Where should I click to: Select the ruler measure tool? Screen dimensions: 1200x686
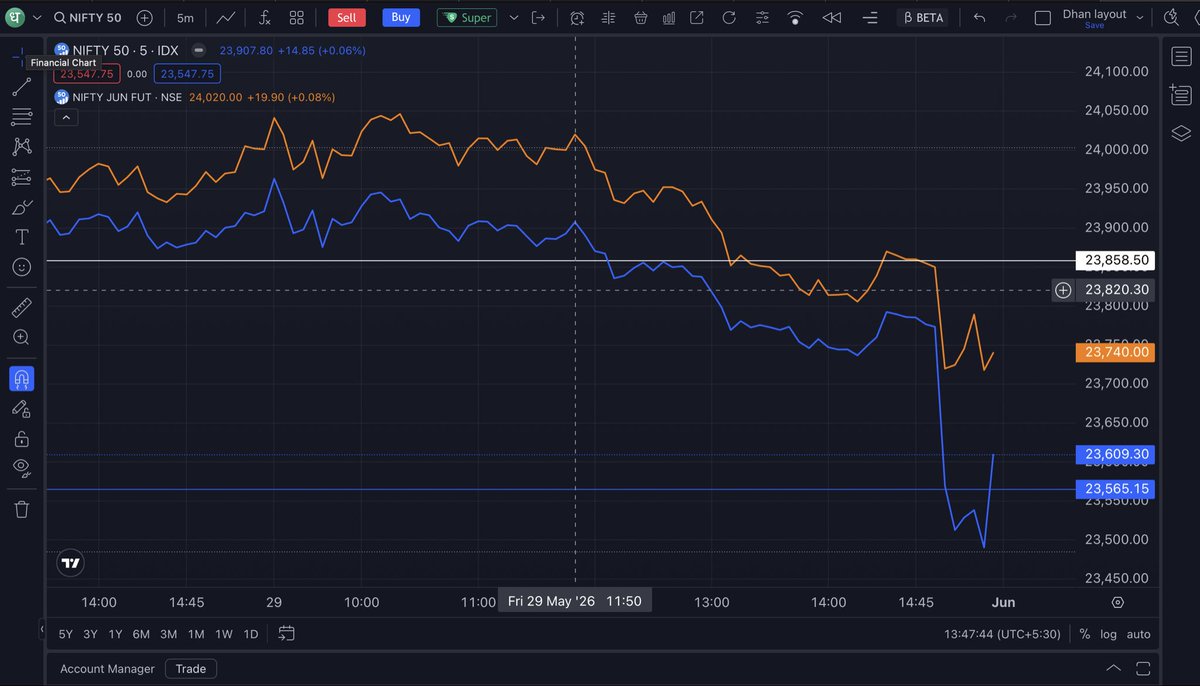(21, 308)
